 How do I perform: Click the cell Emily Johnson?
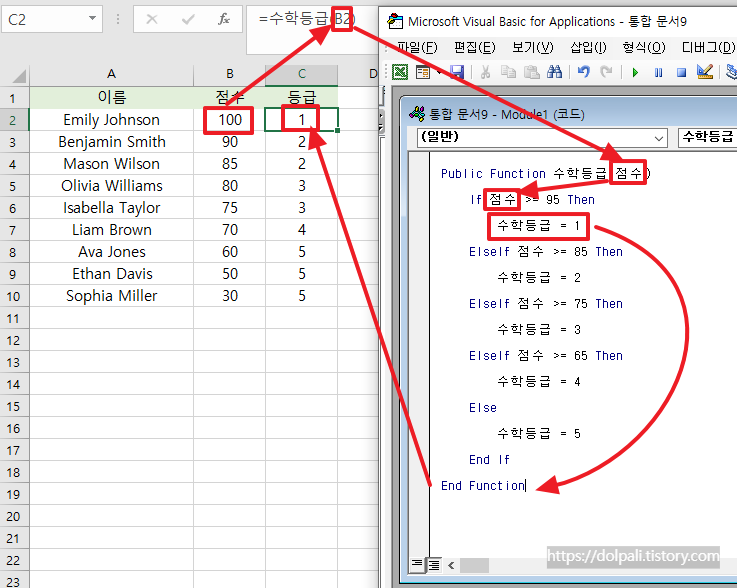tap(111, 120)
